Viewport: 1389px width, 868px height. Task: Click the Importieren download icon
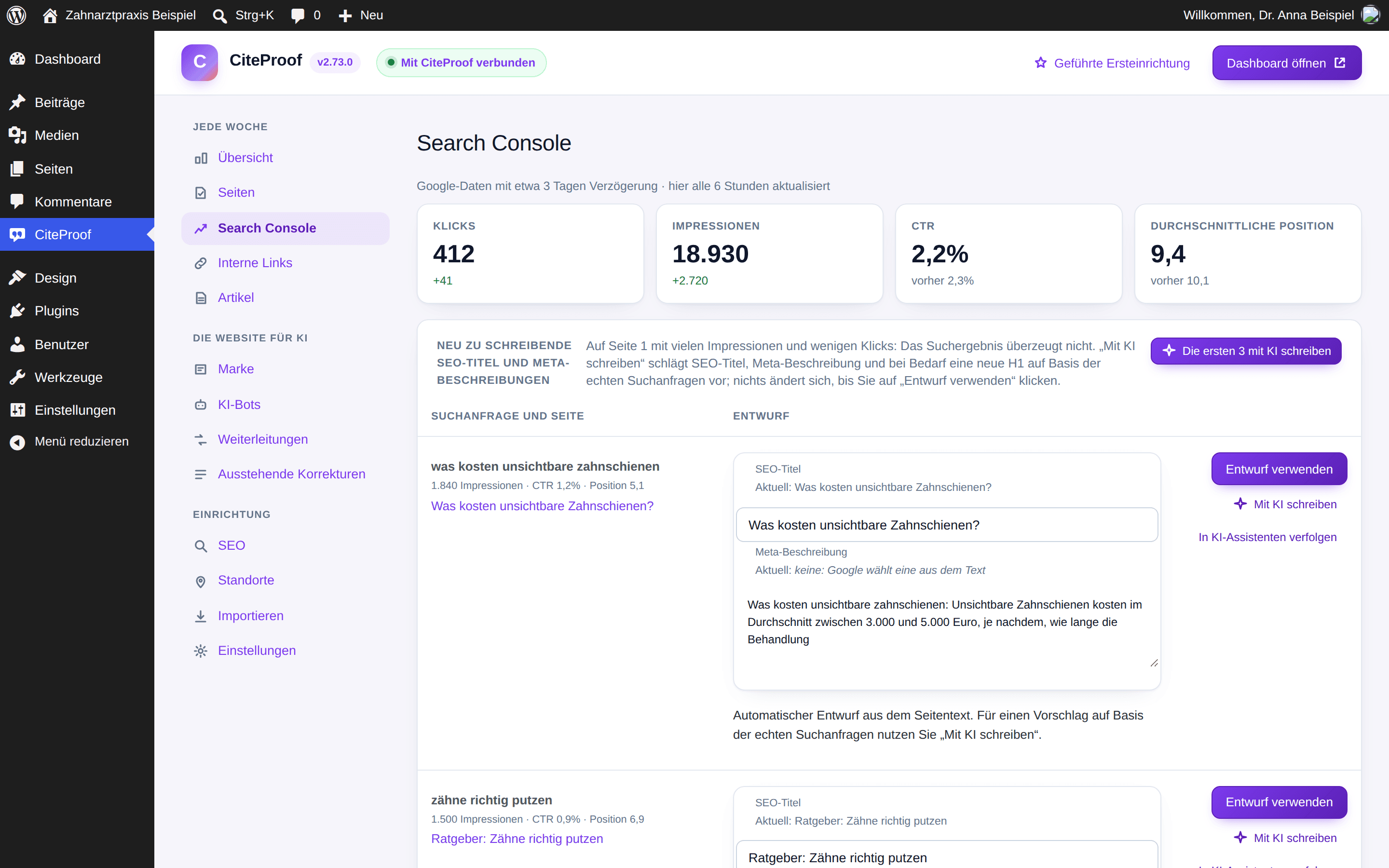(x=200, y=616)
